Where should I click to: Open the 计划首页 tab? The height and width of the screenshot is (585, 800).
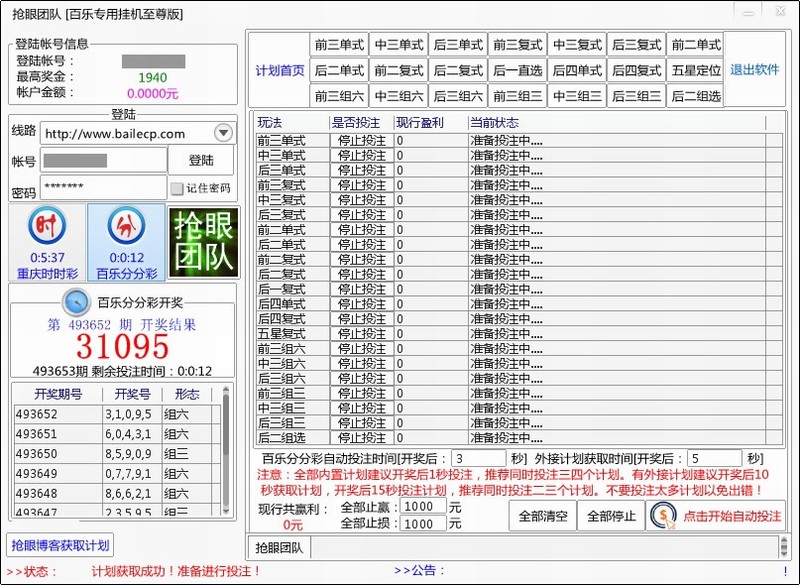pos(279,70)
